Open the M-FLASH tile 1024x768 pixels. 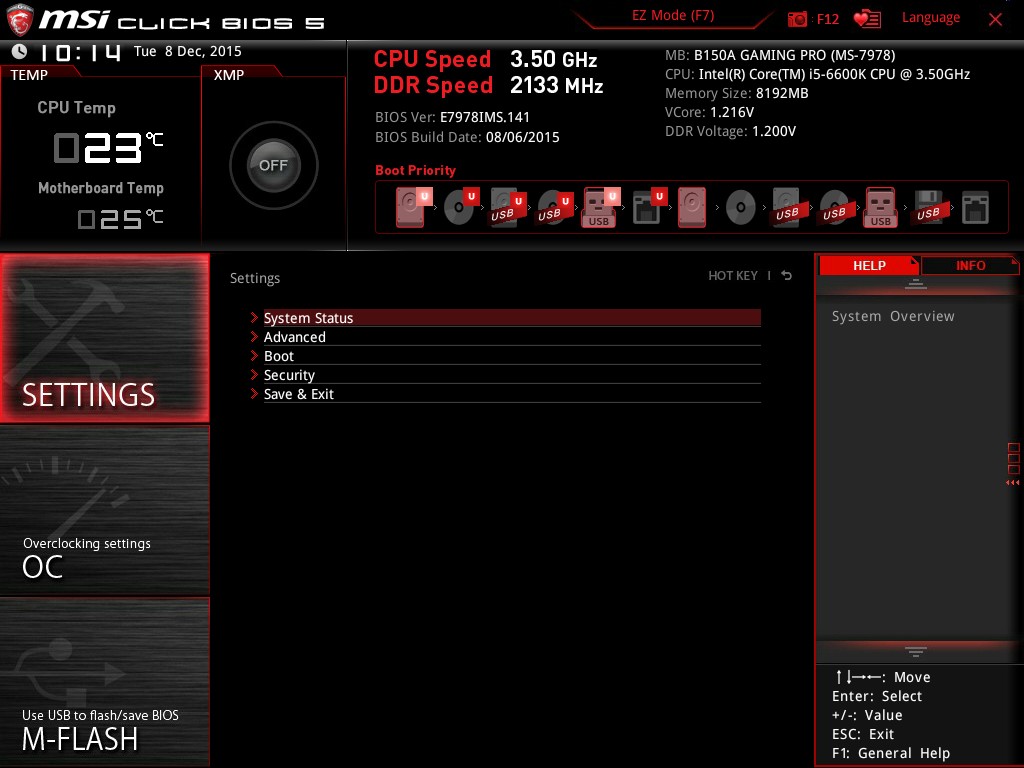pyautogui.click(x=104, y=682)
